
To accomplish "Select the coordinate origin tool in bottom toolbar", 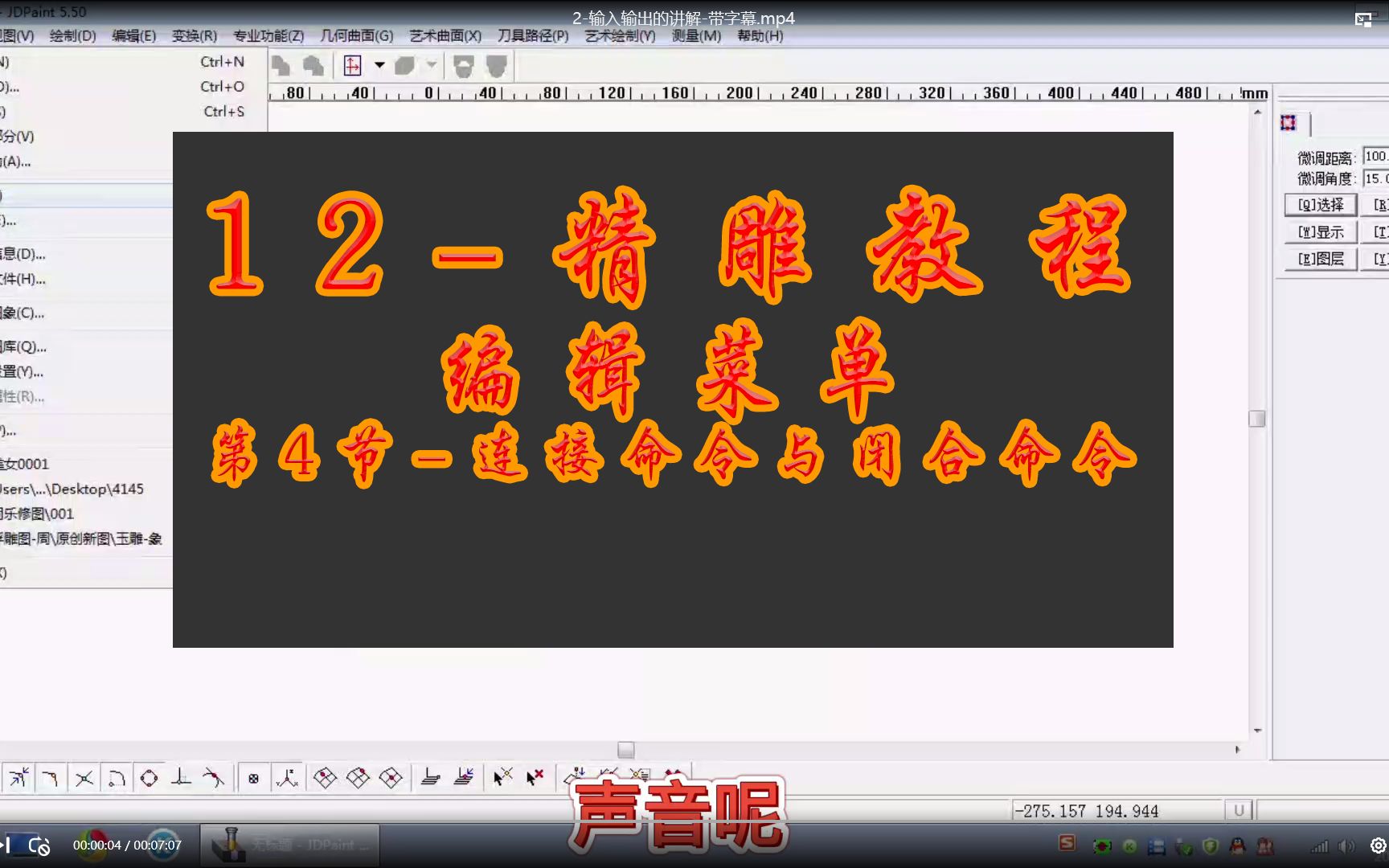I will pyautogui.click(x=180, y=779).
